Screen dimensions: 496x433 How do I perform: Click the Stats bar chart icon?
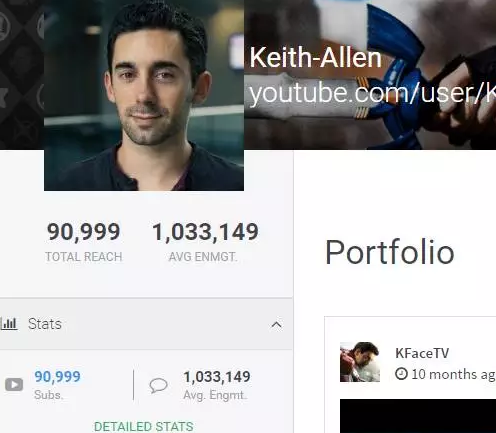pyautogui.click(x=9, y=324)
